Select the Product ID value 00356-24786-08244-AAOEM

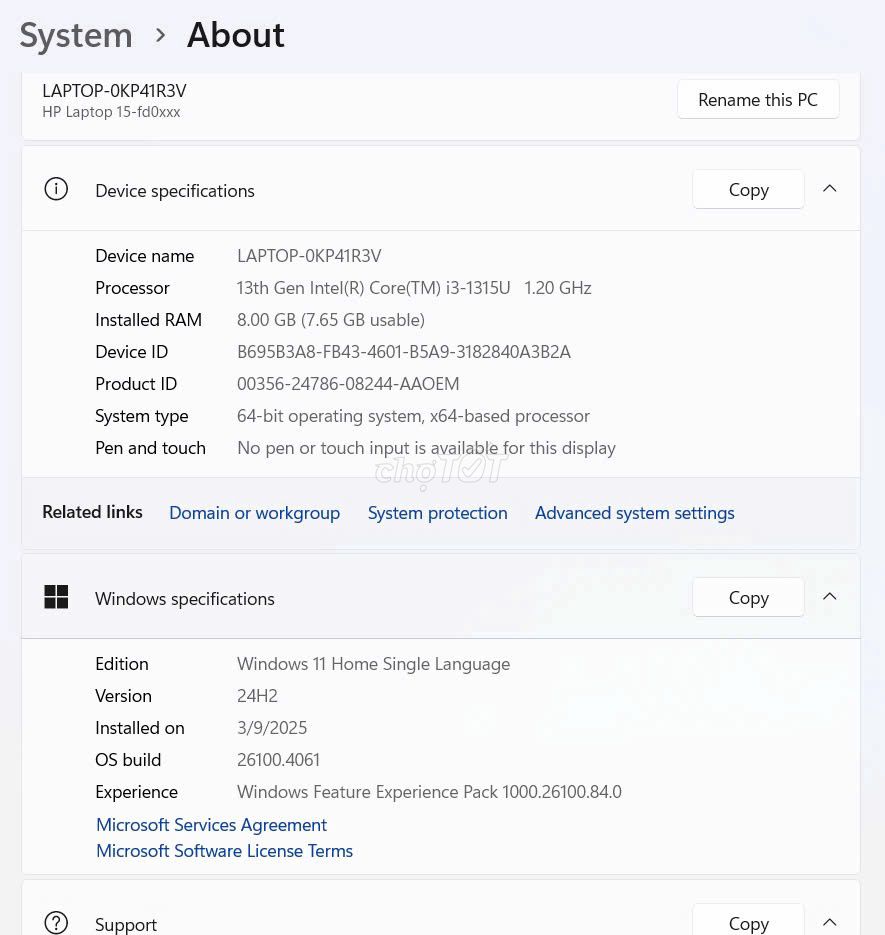click(348, 384)
